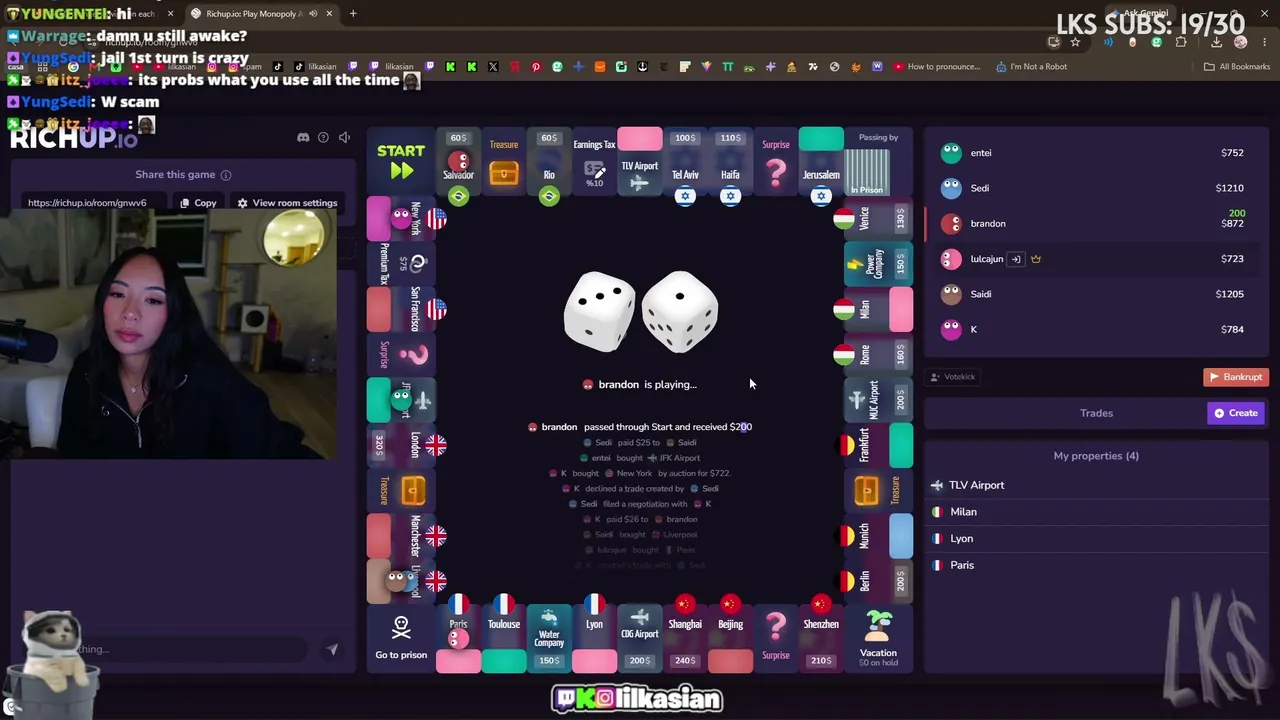
Task: Select the Jerusalem property tile
Action: [x=821, y=161]
